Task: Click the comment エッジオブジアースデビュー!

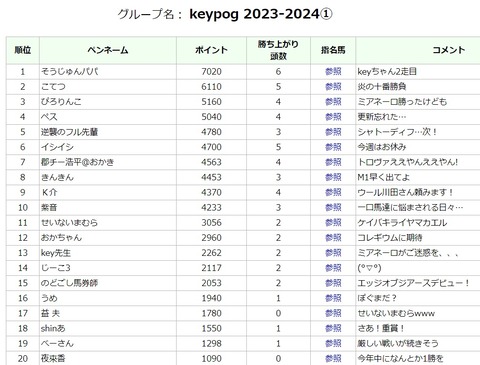Action: [414, 283]
